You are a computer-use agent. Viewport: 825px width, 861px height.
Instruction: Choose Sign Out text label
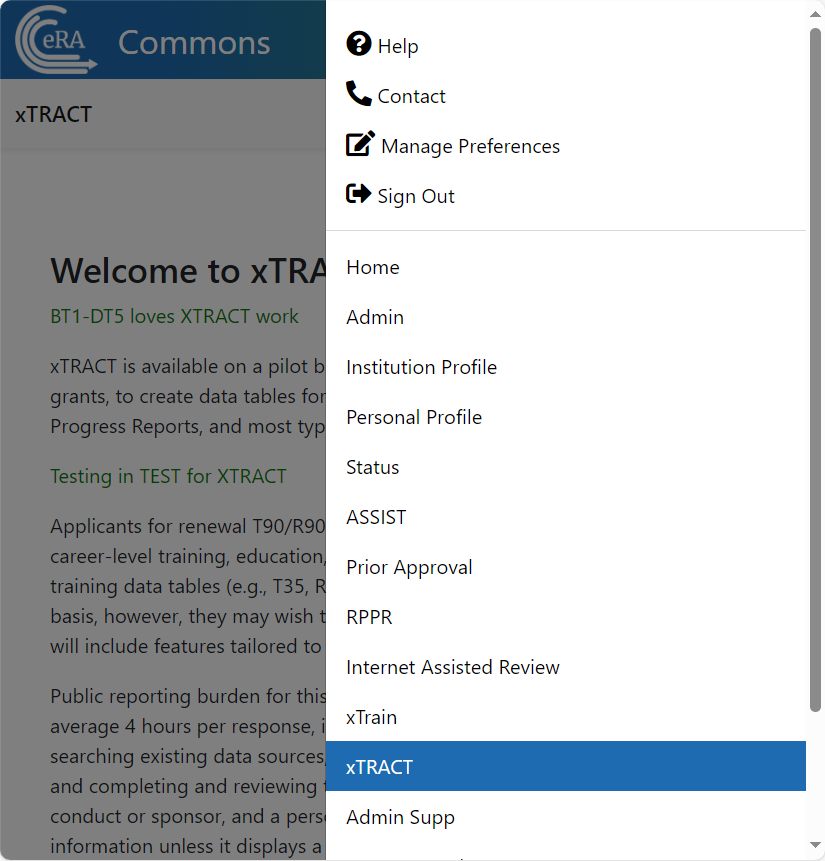tap(416, 196)
